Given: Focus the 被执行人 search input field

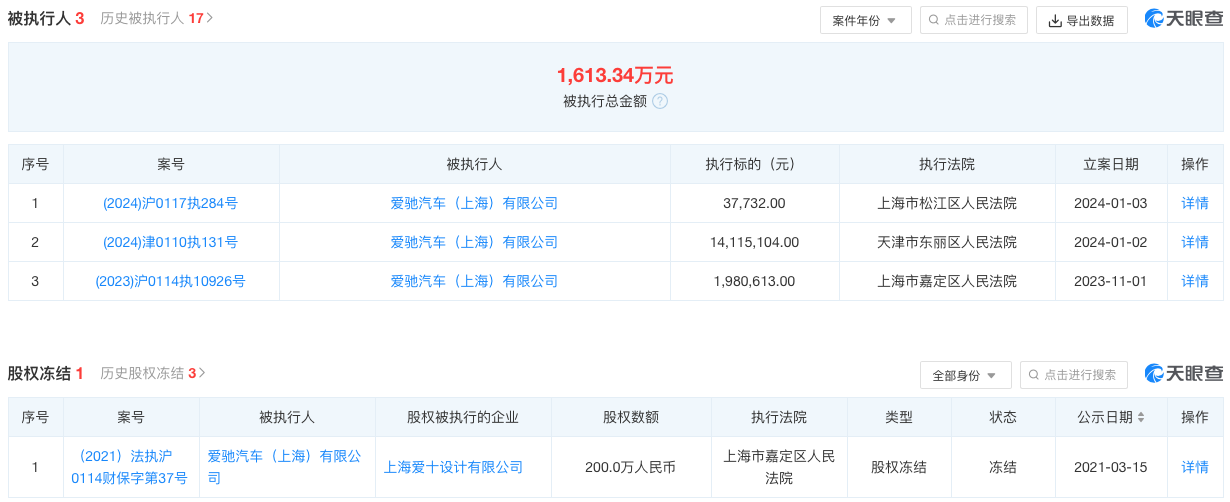Looking at the screenshot, I should point(974,20).
